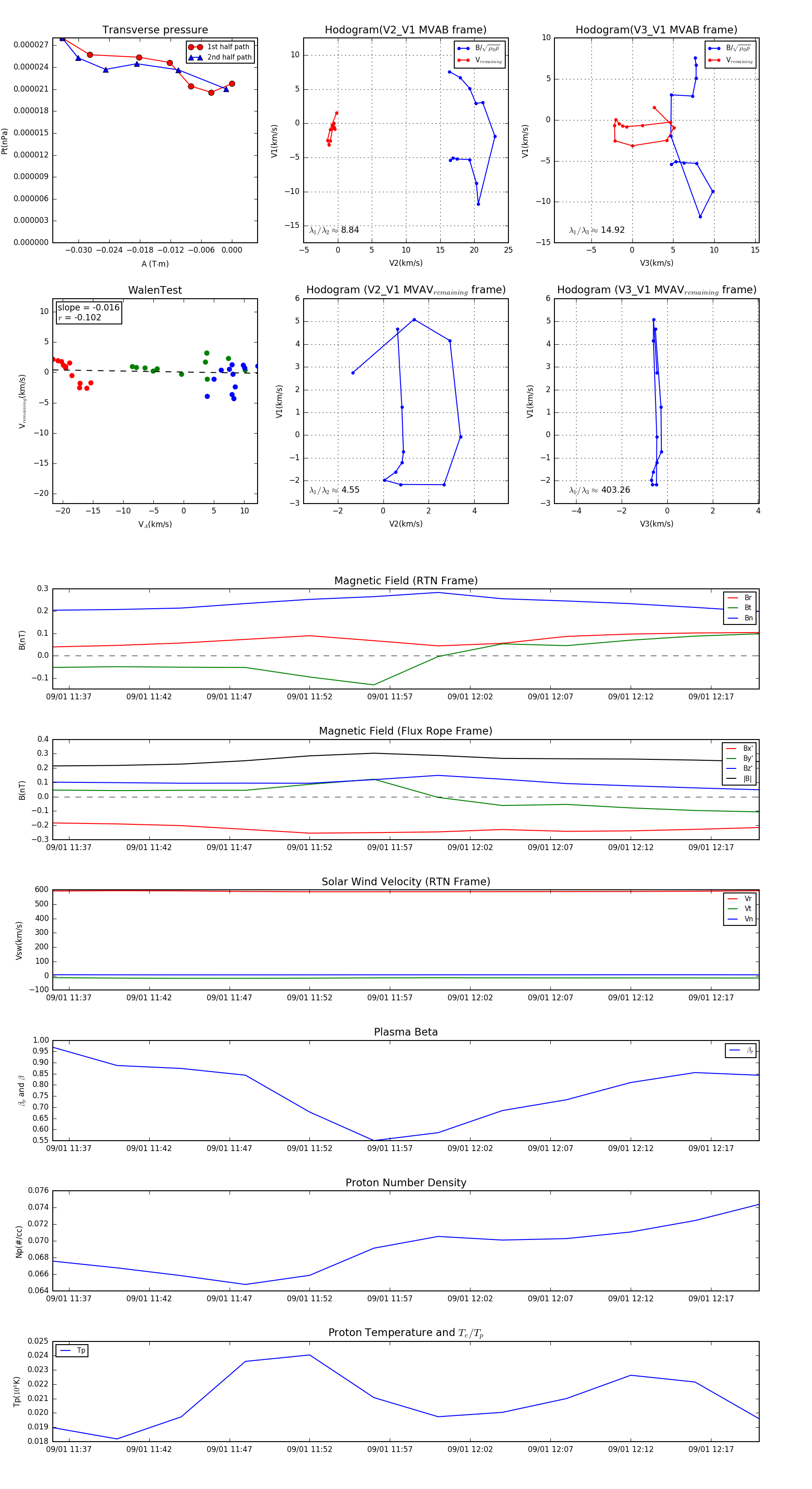Click the 'Plasma Beta' plot title
The width and height of the screenshot is (812, 1489).
tap(406, 1032)
